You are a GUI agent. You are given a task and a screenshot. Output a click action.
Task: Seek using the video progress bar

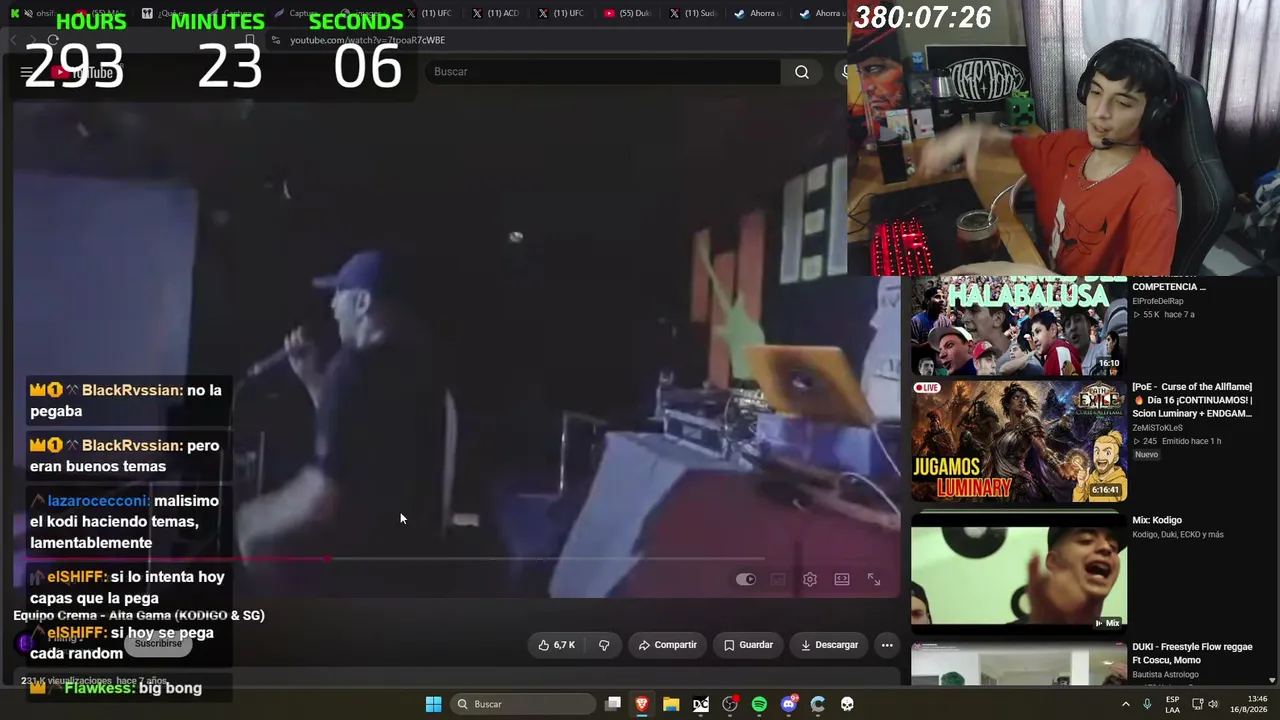coord(457,559)
